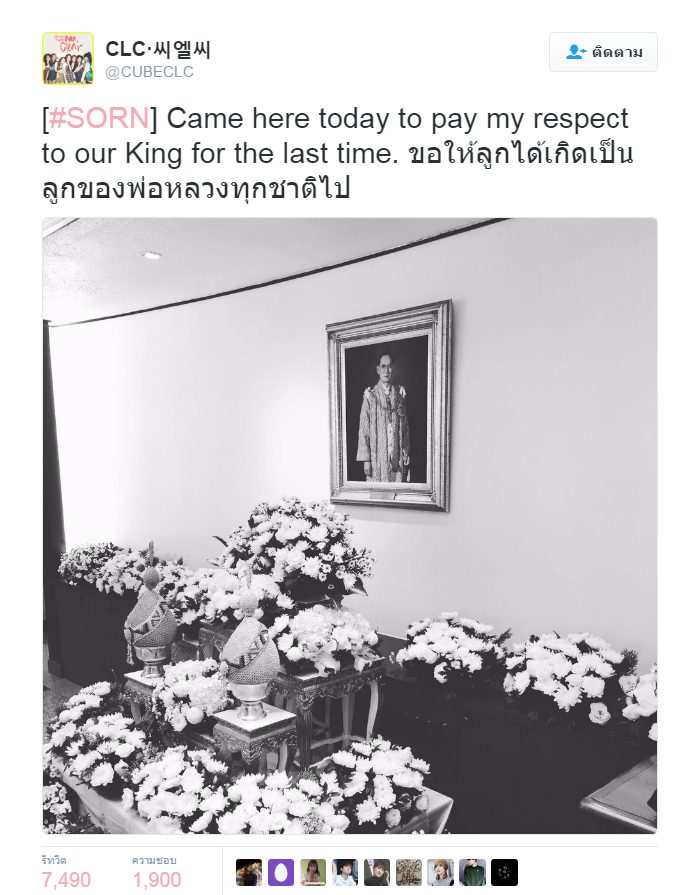The height and width of the screenshot is (895, 698).
Task: Open the fifth avatar, dark-haired person smiling
Action: coord(377,873)
